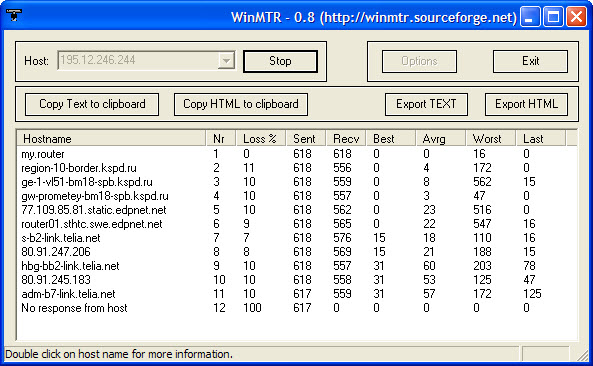Copy Text to clipboard
The height and width of the screenshot is (366, 593).
pyautogui.click(x=92, y=104)
